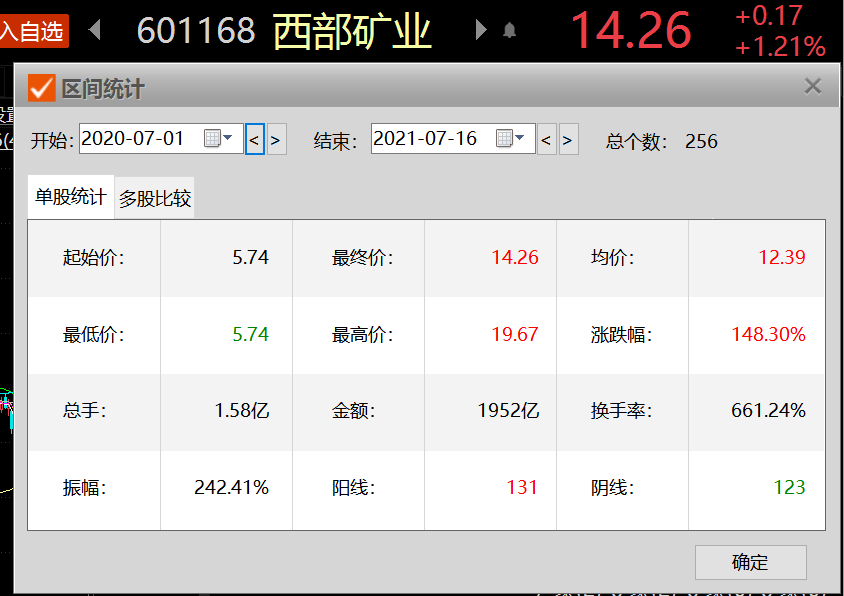
Task: Click the stock name 西部矿业
Action: [352, 31]
